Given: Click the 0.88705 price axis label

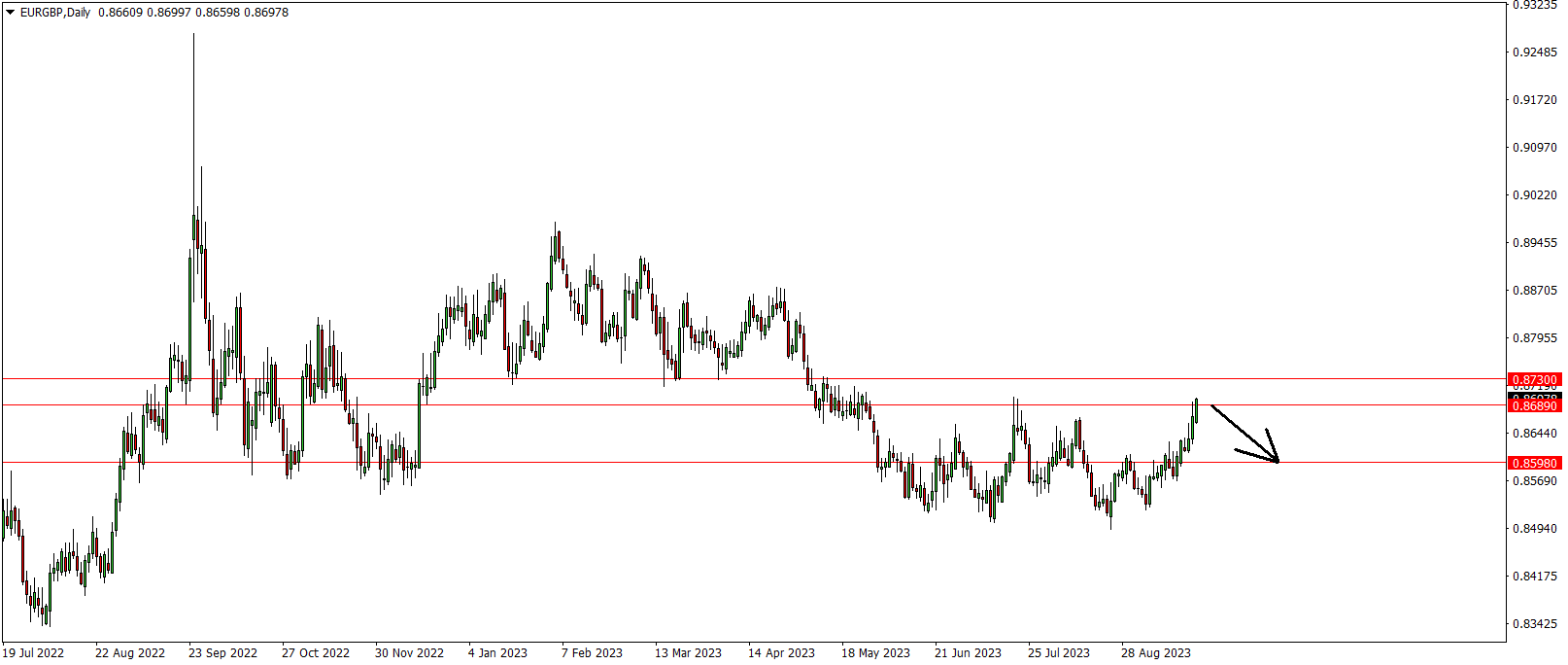Looking at the screenshot, I should point(1535,290).
